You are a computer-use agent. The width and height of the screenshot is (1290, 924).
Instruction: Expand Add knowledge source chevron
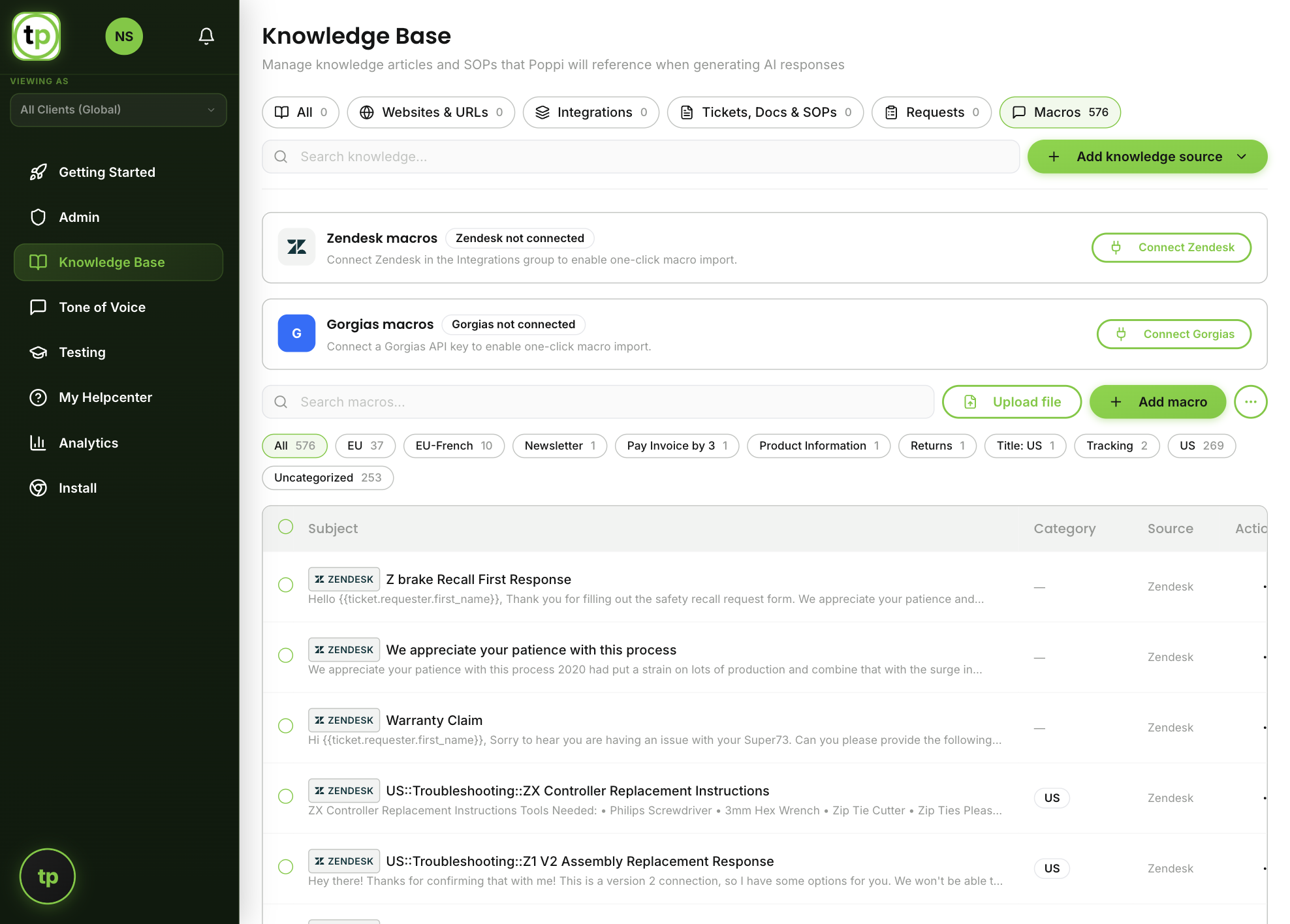(x=1242, y=157)
